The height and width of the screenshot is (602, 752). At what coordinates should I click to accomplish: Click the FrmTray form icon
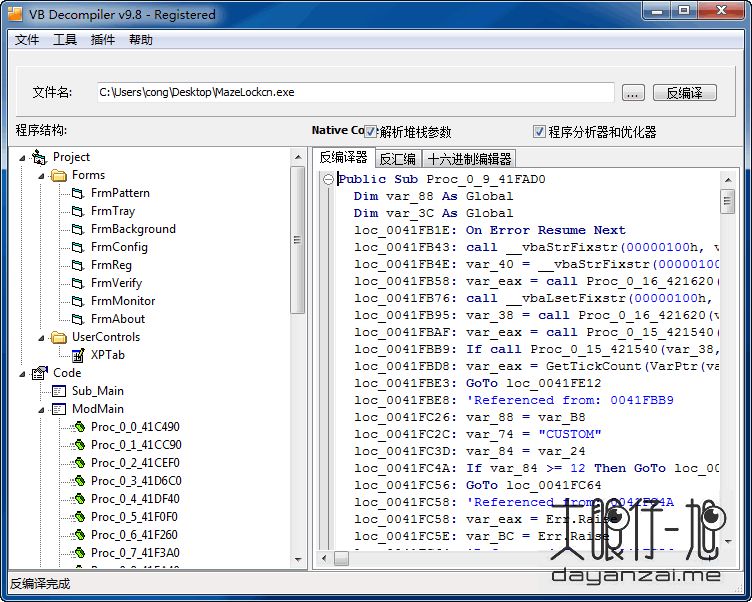(78, 211)
